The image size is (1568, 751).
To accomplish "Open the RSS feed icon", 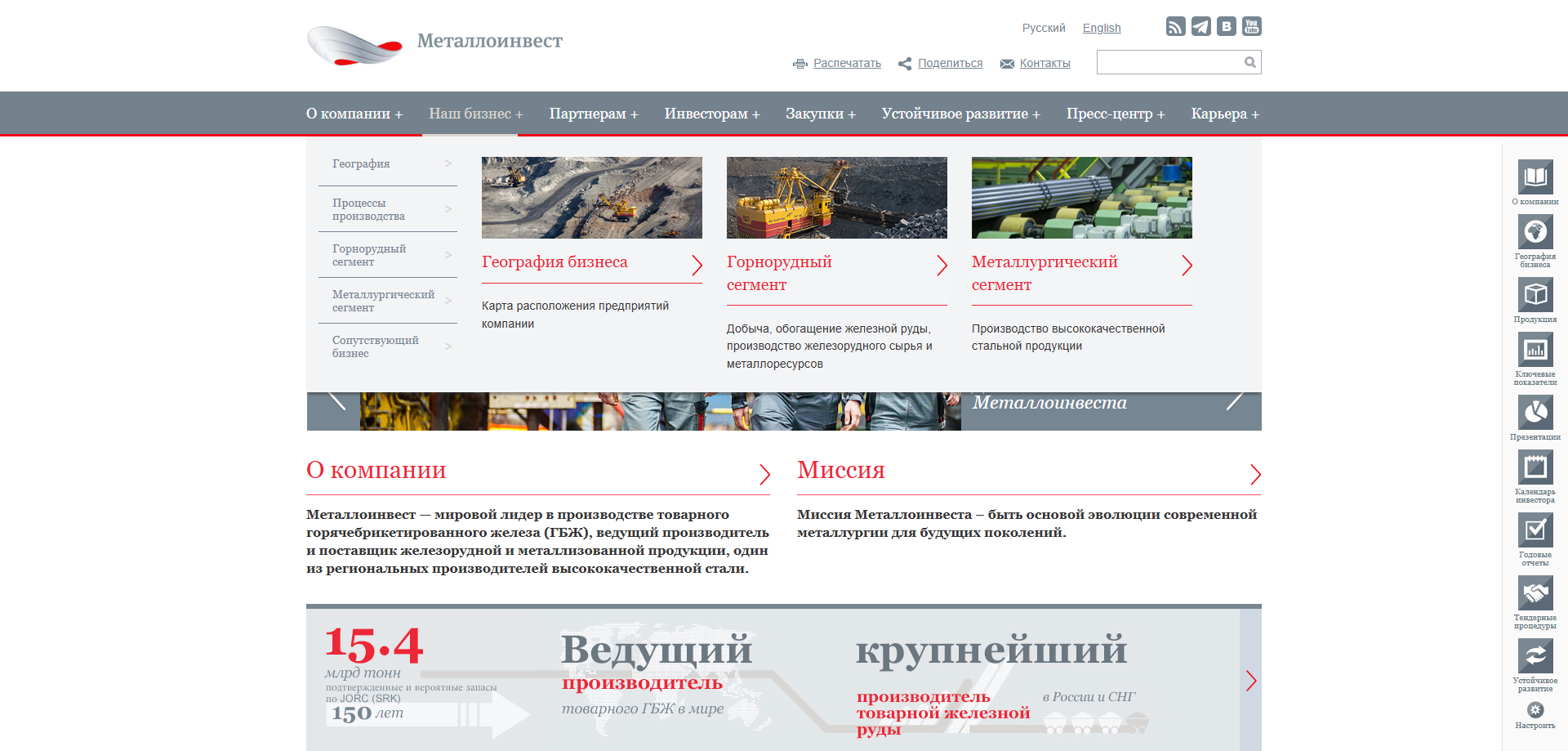I will coord(1176,26).
